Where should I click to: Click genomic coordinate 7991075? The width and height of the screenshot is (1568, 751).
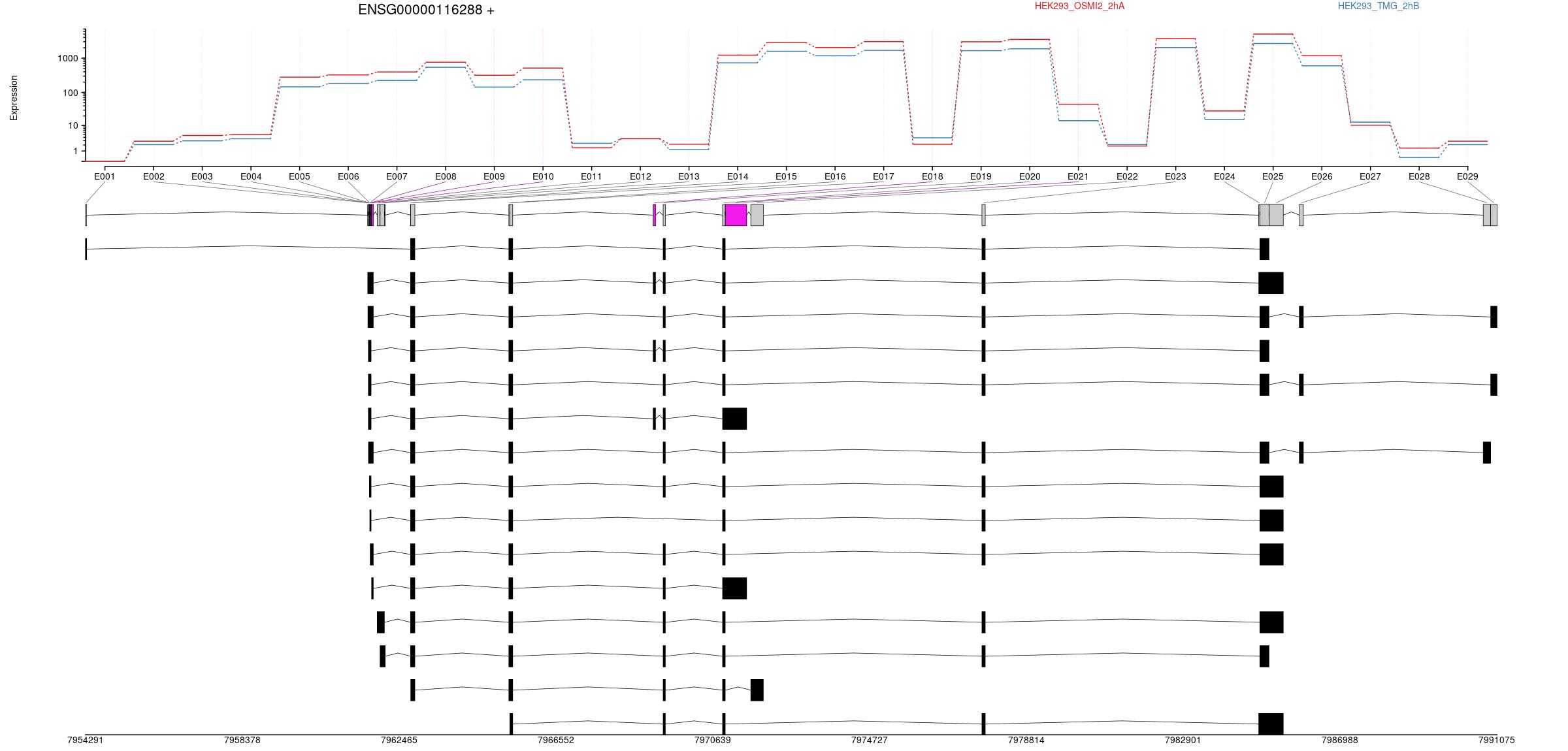point(1497,740)
